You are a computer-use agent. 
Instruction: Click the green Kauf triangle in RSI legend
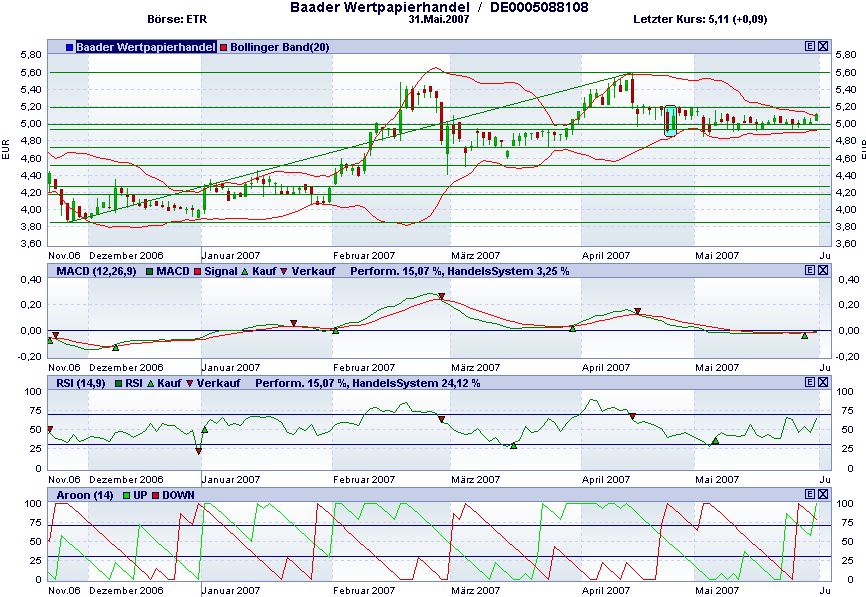(150, 383)
